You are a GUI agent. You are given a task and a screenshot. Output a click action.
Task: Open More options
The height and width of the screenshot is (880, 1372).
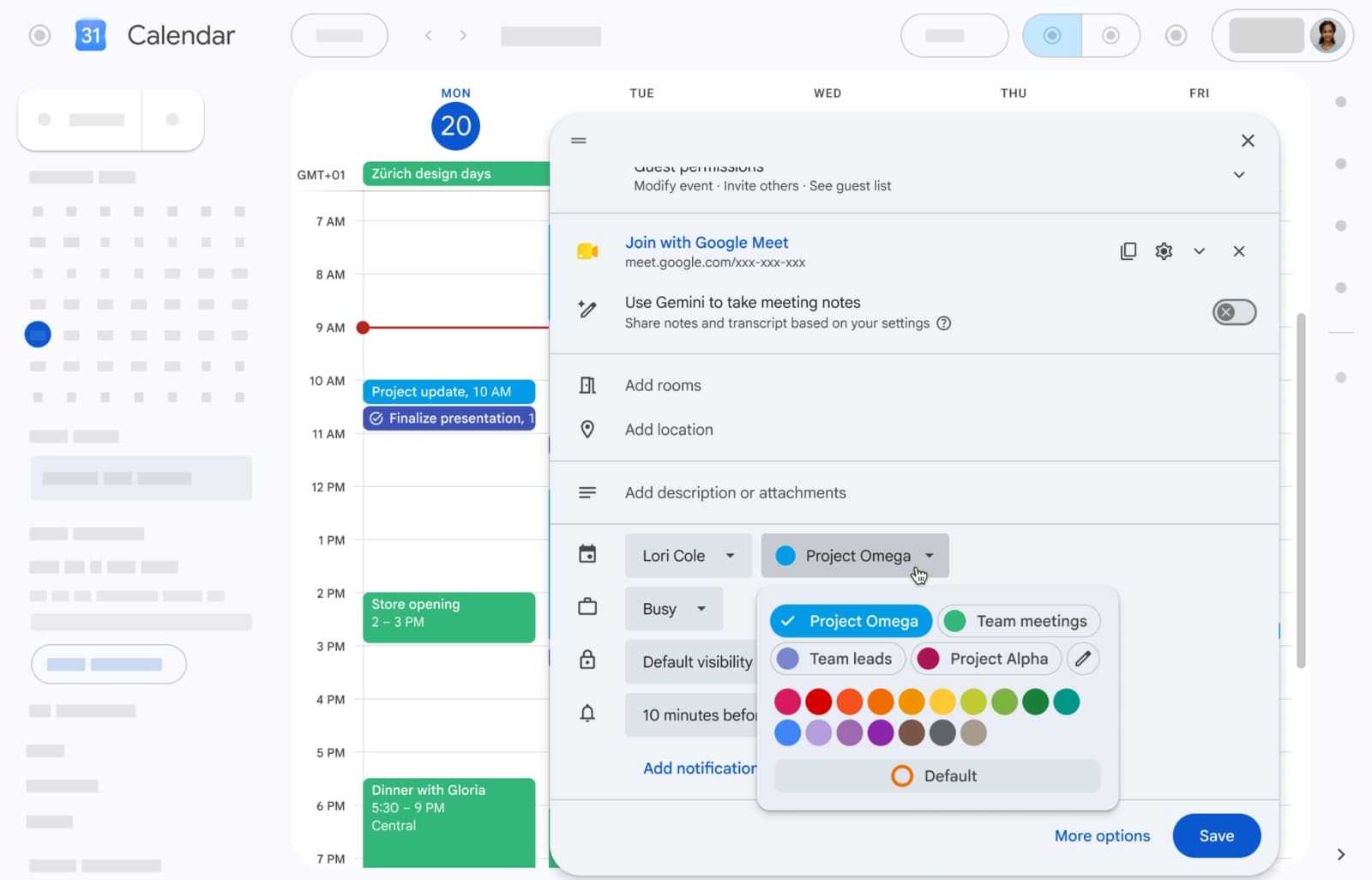click(x=1102, y=835)
